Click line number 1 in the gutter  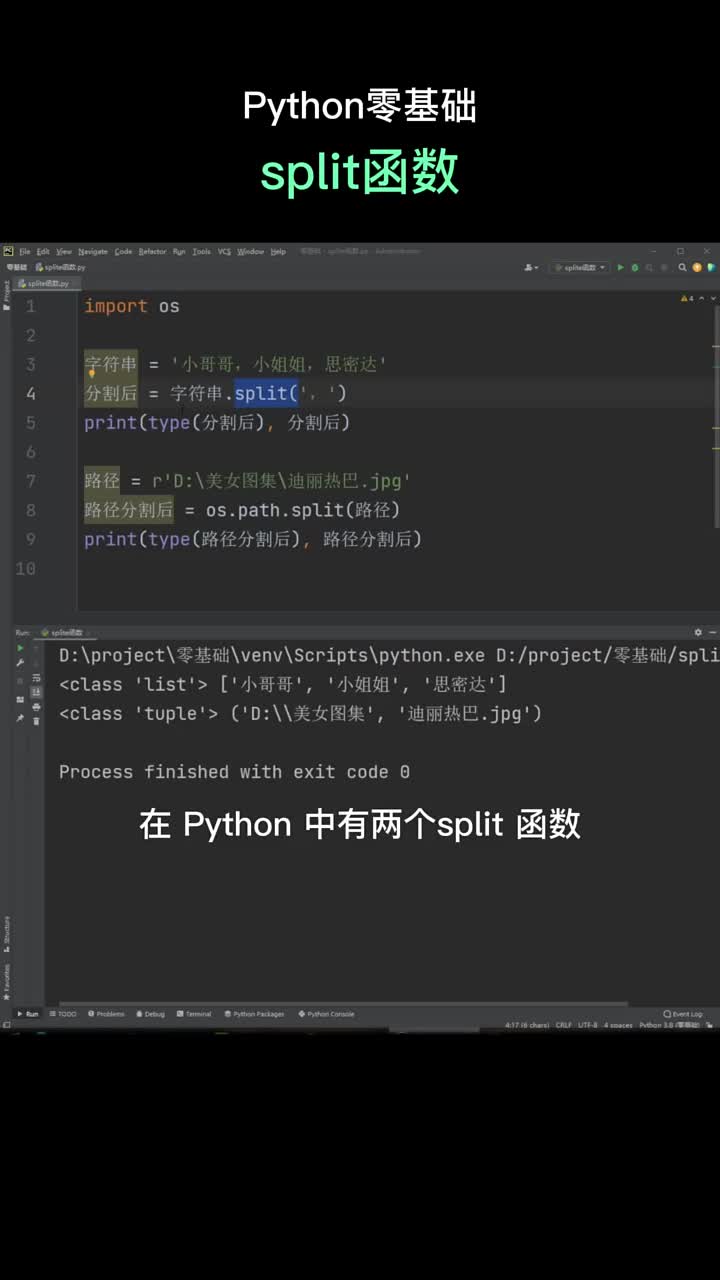(30, 306)
